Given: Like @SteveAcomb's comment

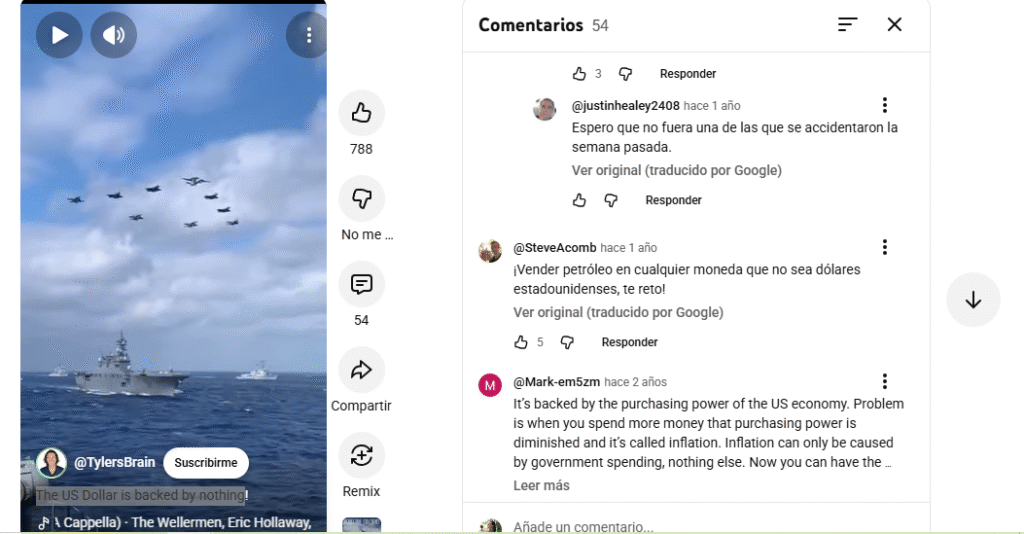Looking at the screenshot, I should [x=521, y=342].
